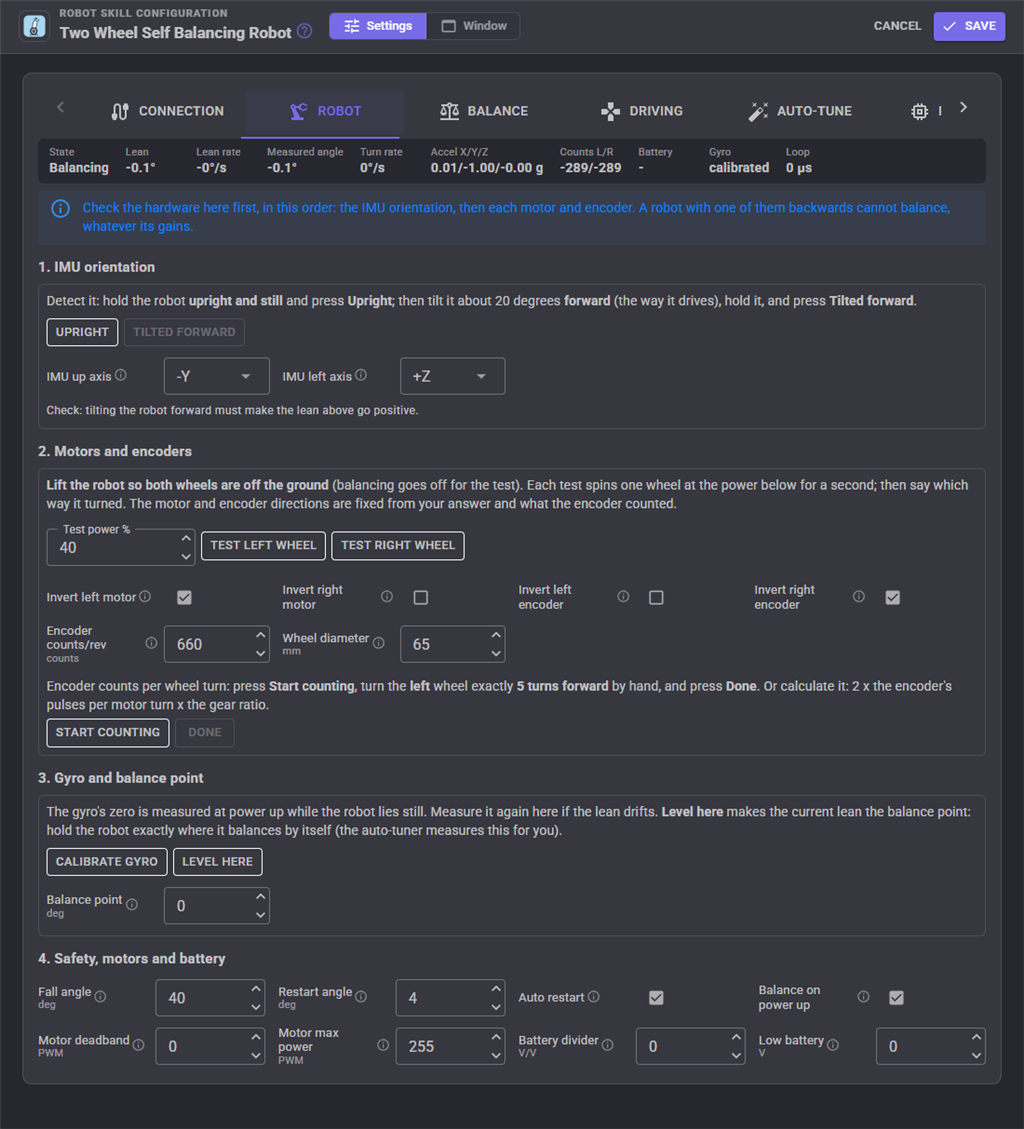Show info for Wheel diameter
Image resolution: width=1024 pixels, height=1129 pixels.
click(x=378, y=643)
